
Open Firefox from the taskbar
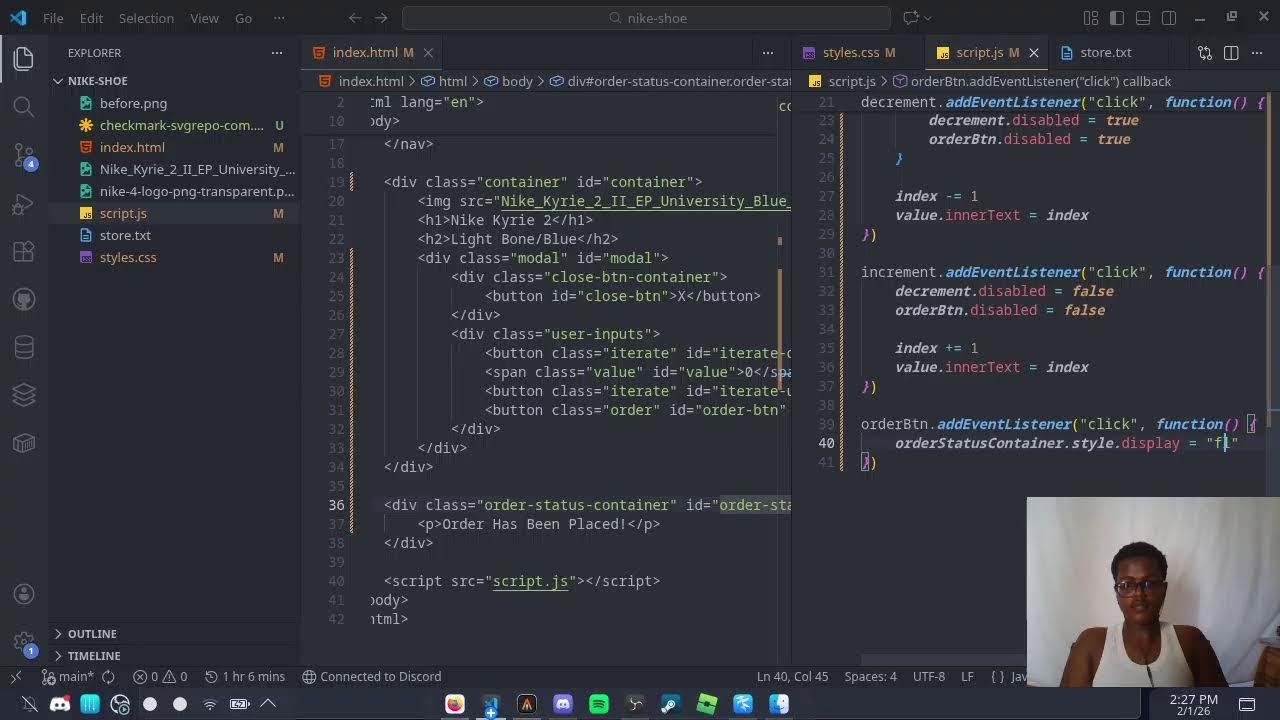pyautogui.click(x=455, y=704)
